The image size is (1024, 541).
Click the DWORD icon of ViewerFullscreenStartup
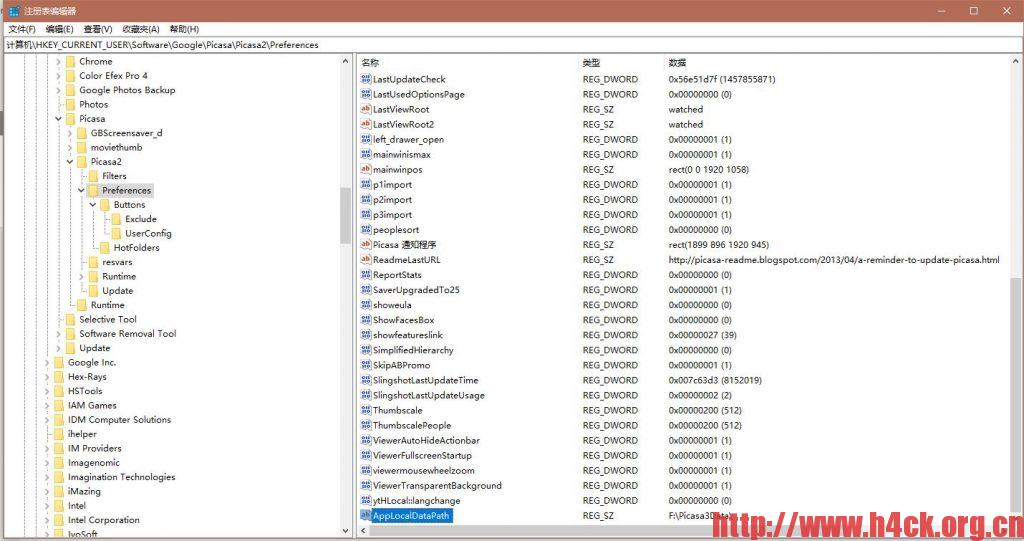click(x=366, y=455)
